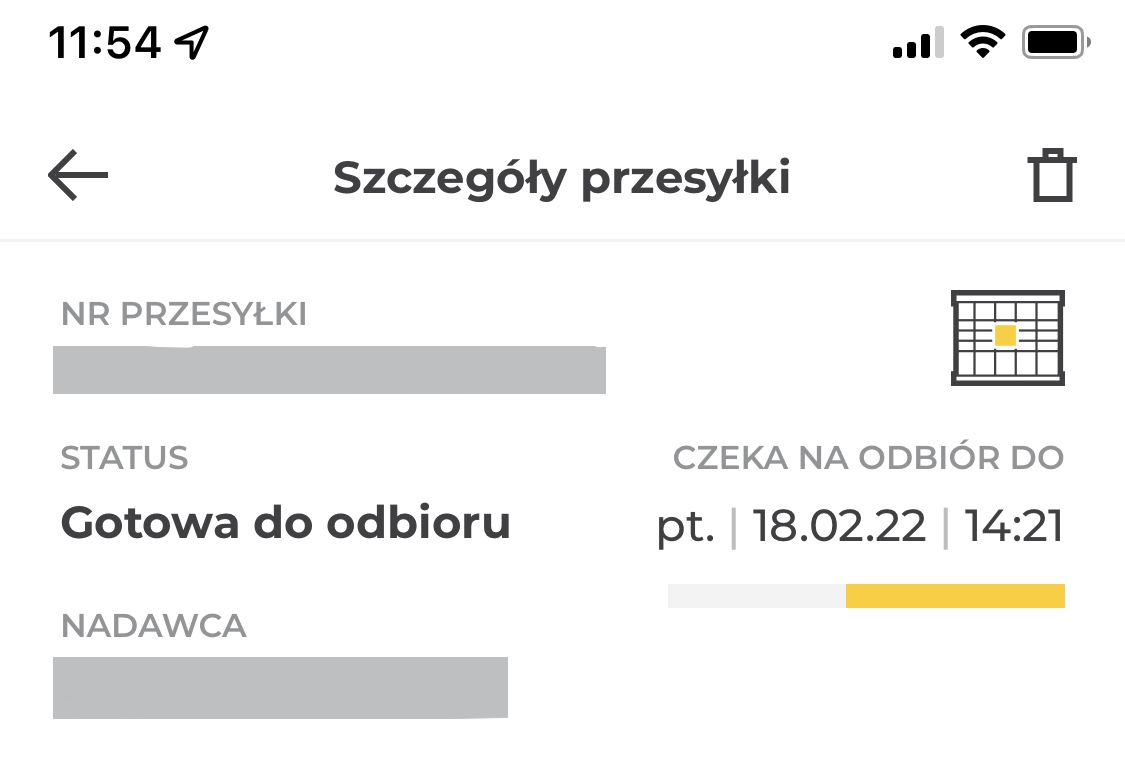Tap the "Szczegóły przesyłki" page title
Viewport: 1125px width, 764px height.
[562, 178]
